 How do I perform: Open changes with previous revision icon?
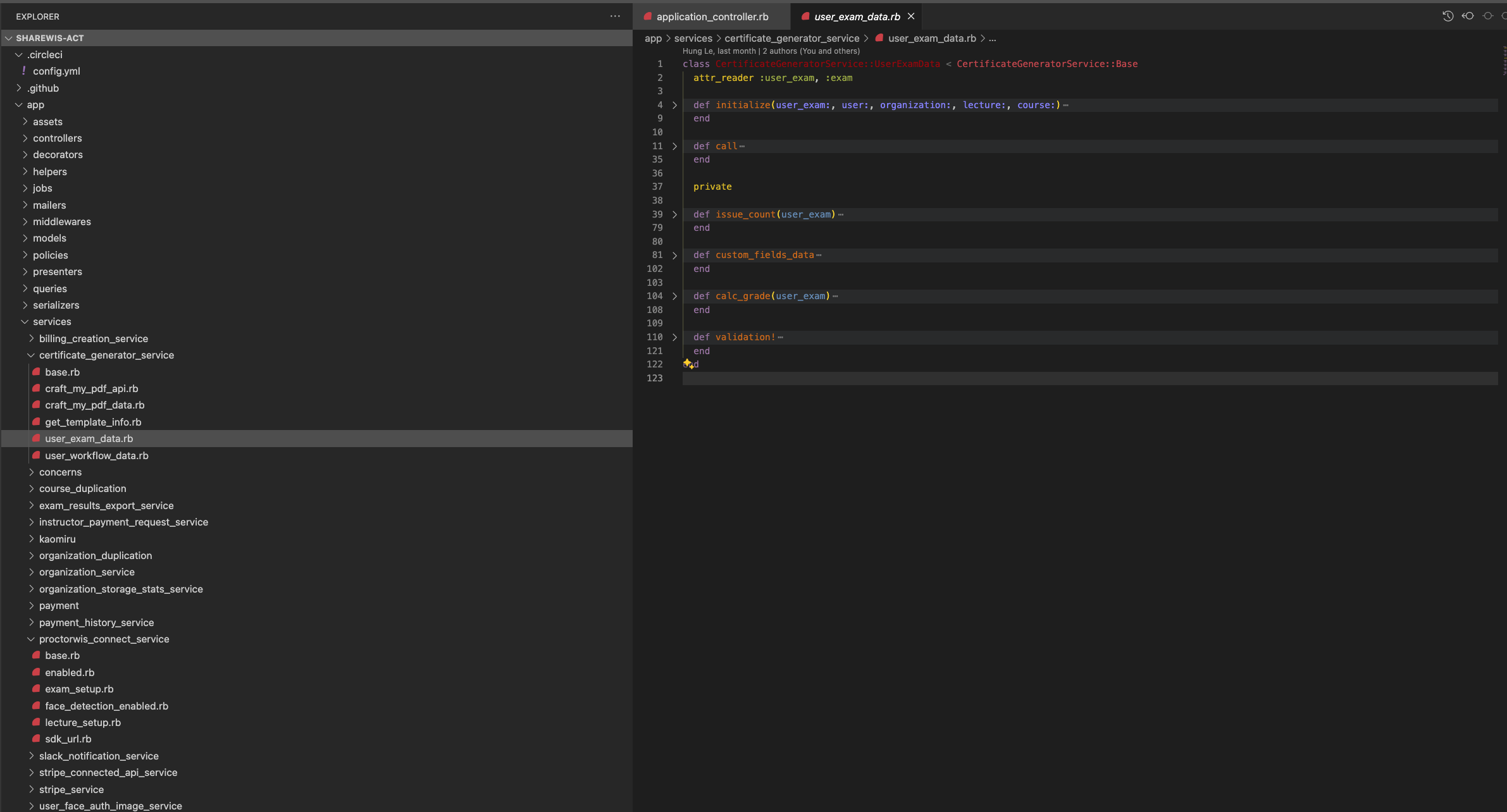point(1468,16)
